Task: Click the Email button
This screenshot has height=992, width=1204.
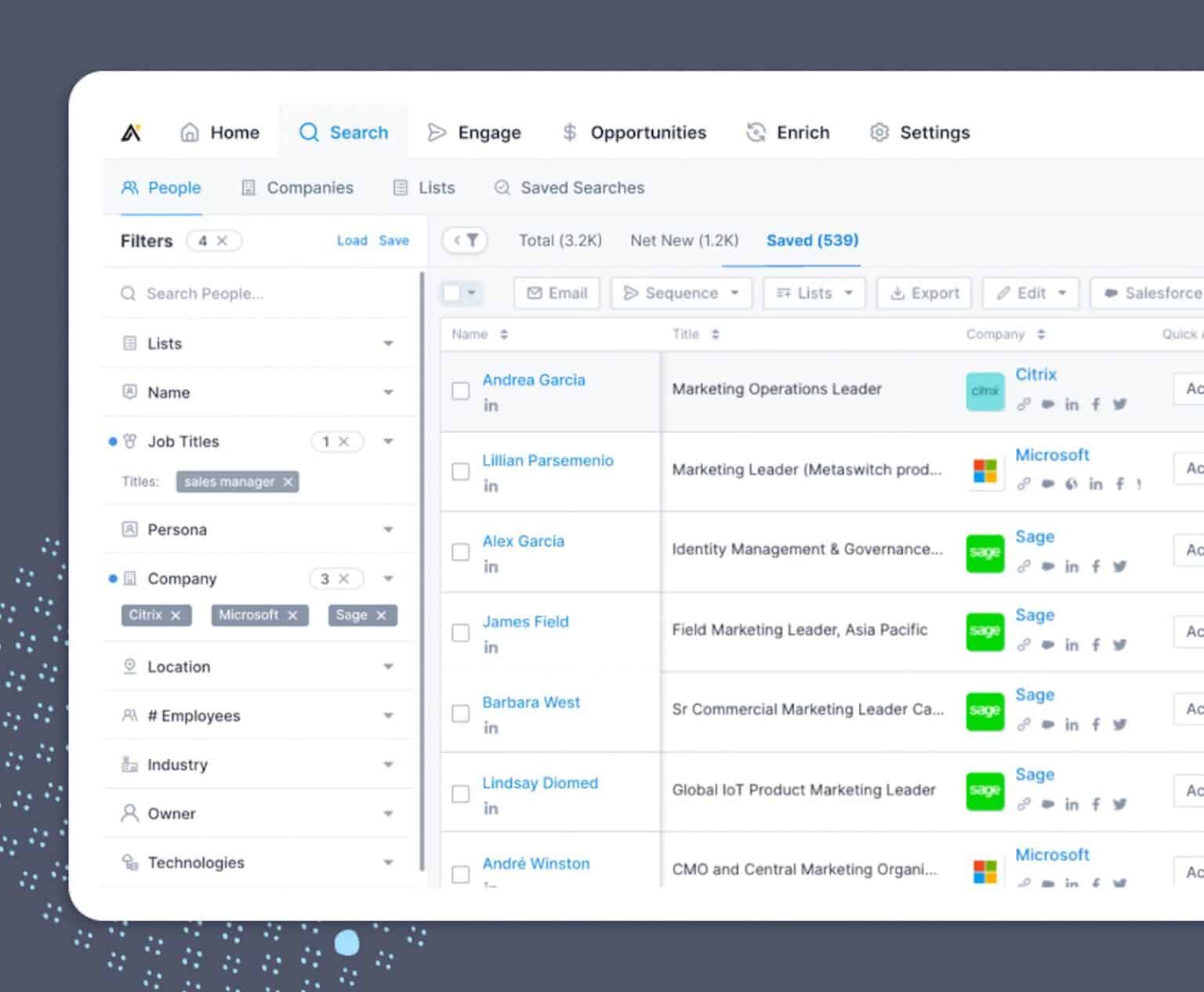Action: [x=557, y=293]
